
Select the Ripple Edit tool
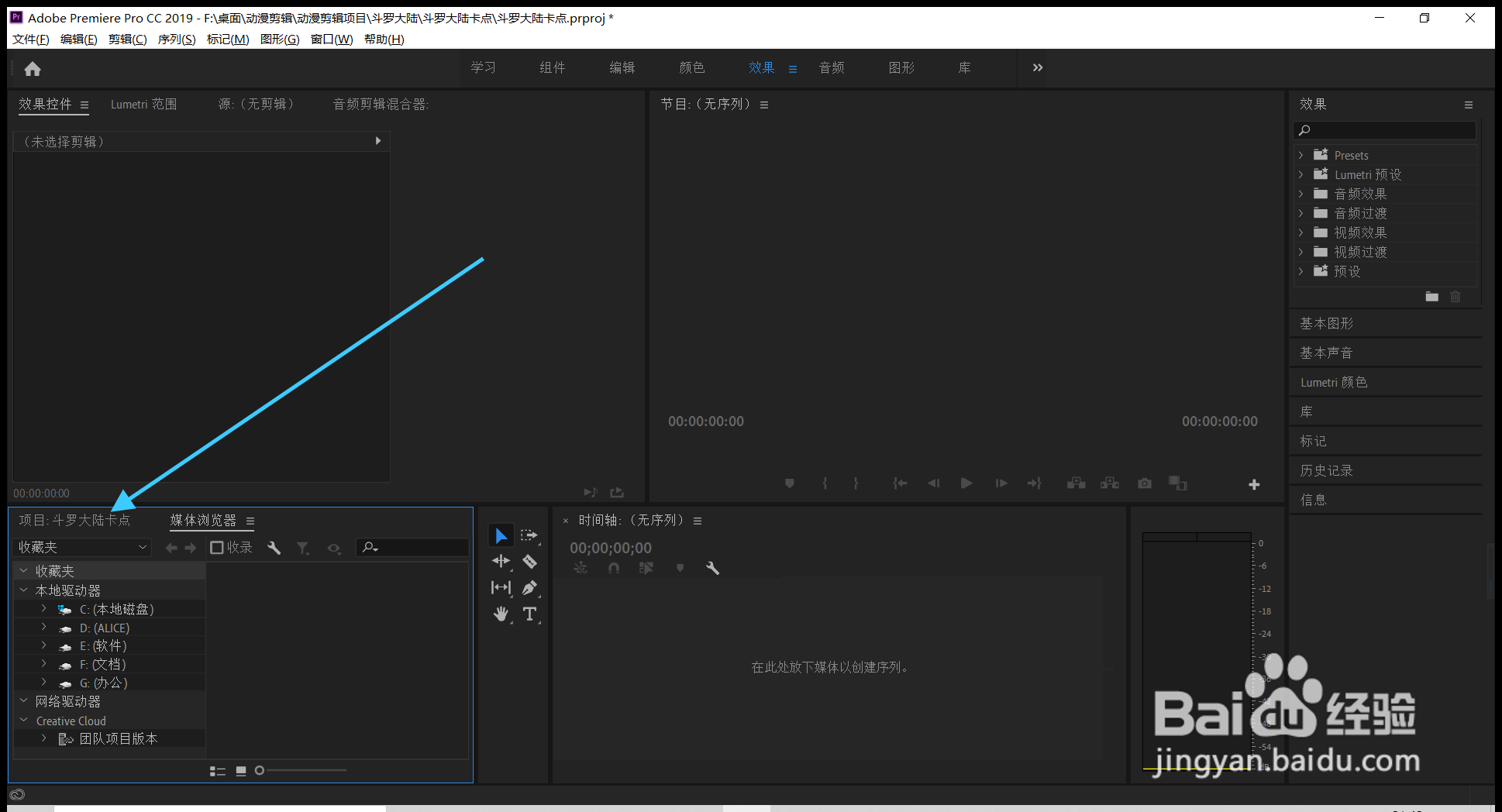click(x=501, y=561)
